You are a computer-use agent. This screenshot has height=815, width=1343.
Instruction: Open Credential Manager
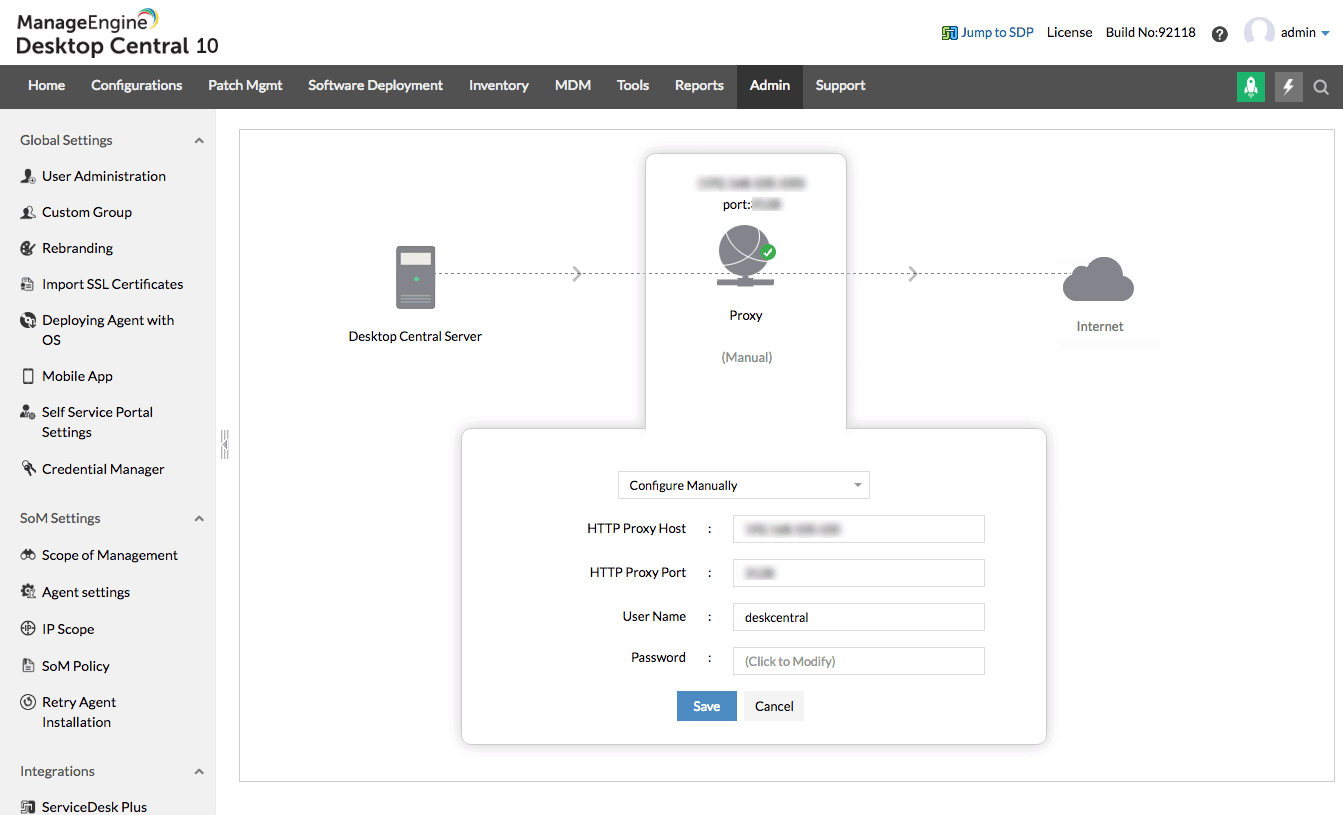pos(103,469)
